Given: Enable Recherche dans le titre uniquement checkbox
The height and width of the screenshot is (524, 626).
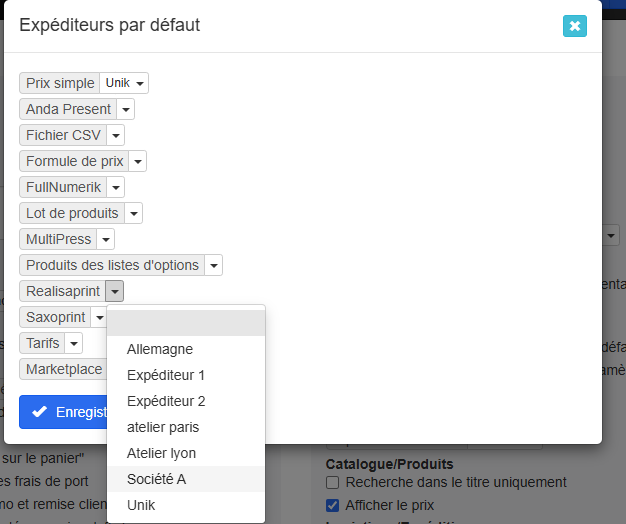Looking at the screenshot, I should pos(332,482).
